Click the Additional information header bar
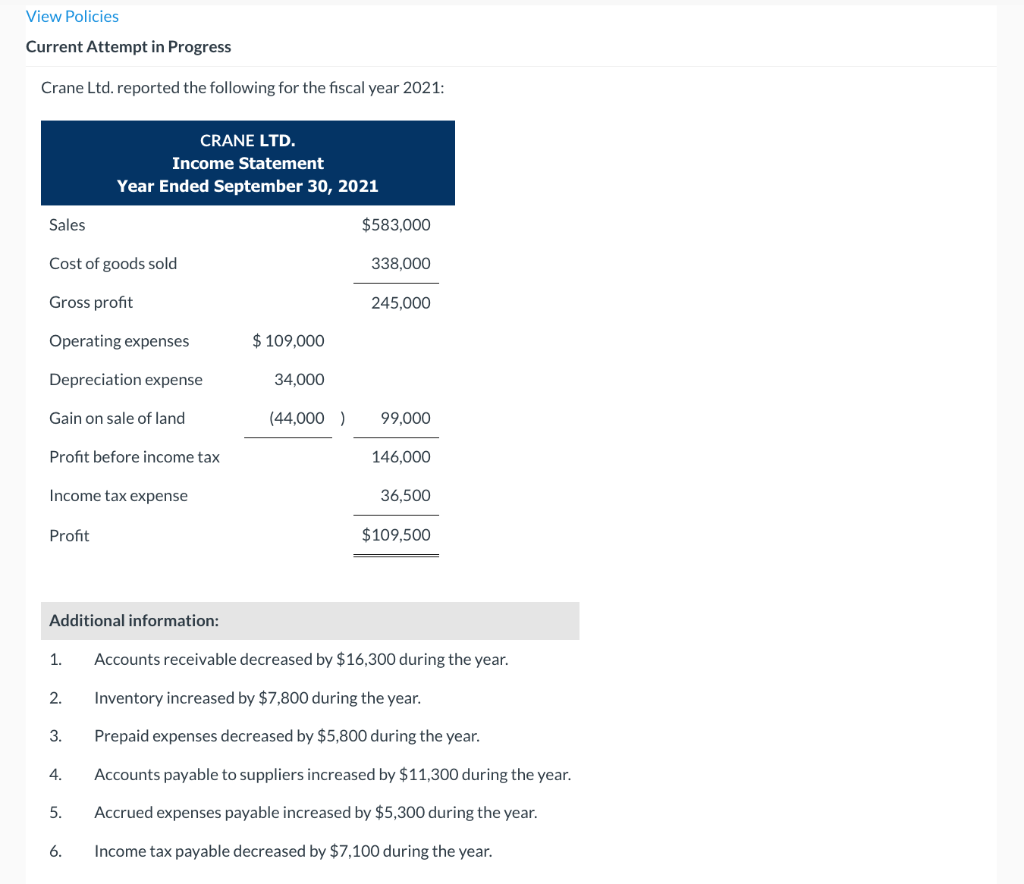1024x884 pixels. pyautogui.click(x=133, y=620)
